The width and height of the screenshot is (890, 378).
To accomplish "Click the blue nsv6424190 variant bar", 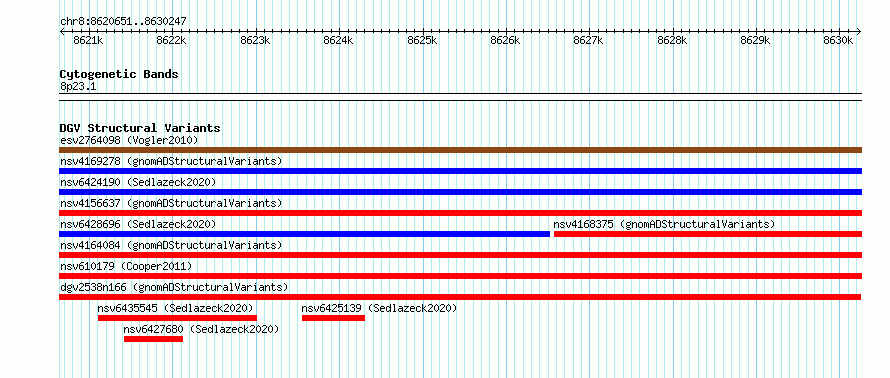I will pos(460,192).
